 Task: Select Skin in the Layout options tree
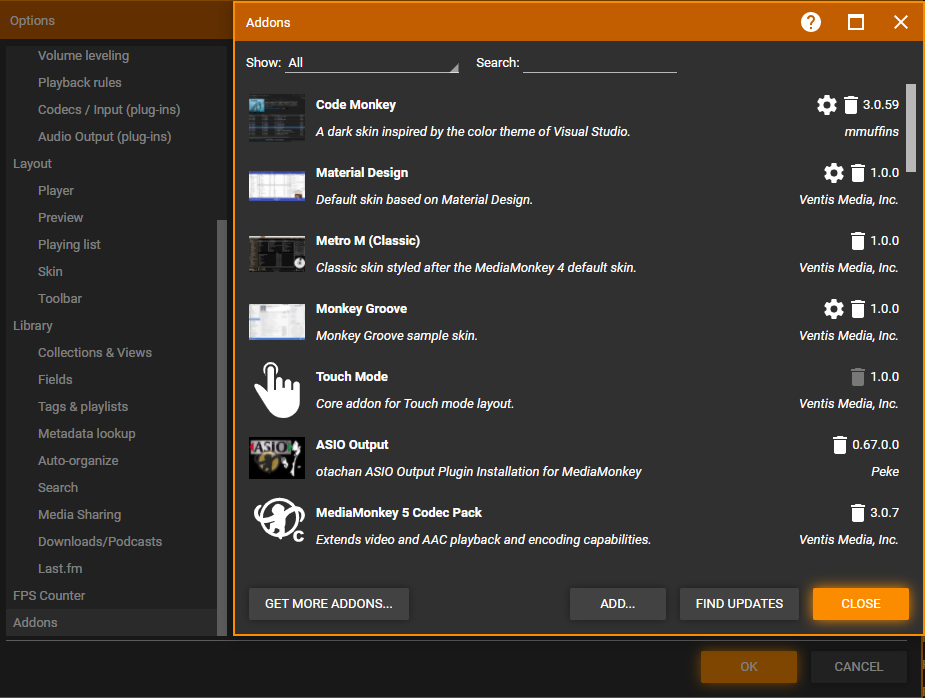50,271
